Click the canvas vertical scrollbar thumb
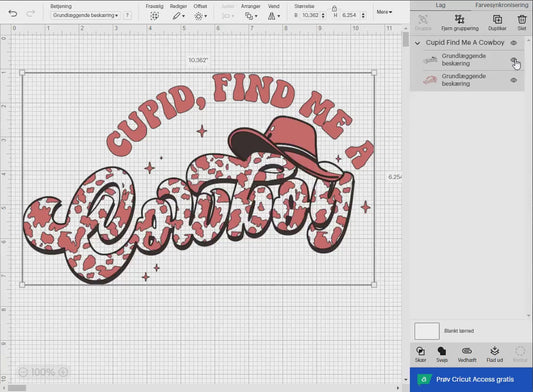The image size is (533, 392). tap(406, 39)
